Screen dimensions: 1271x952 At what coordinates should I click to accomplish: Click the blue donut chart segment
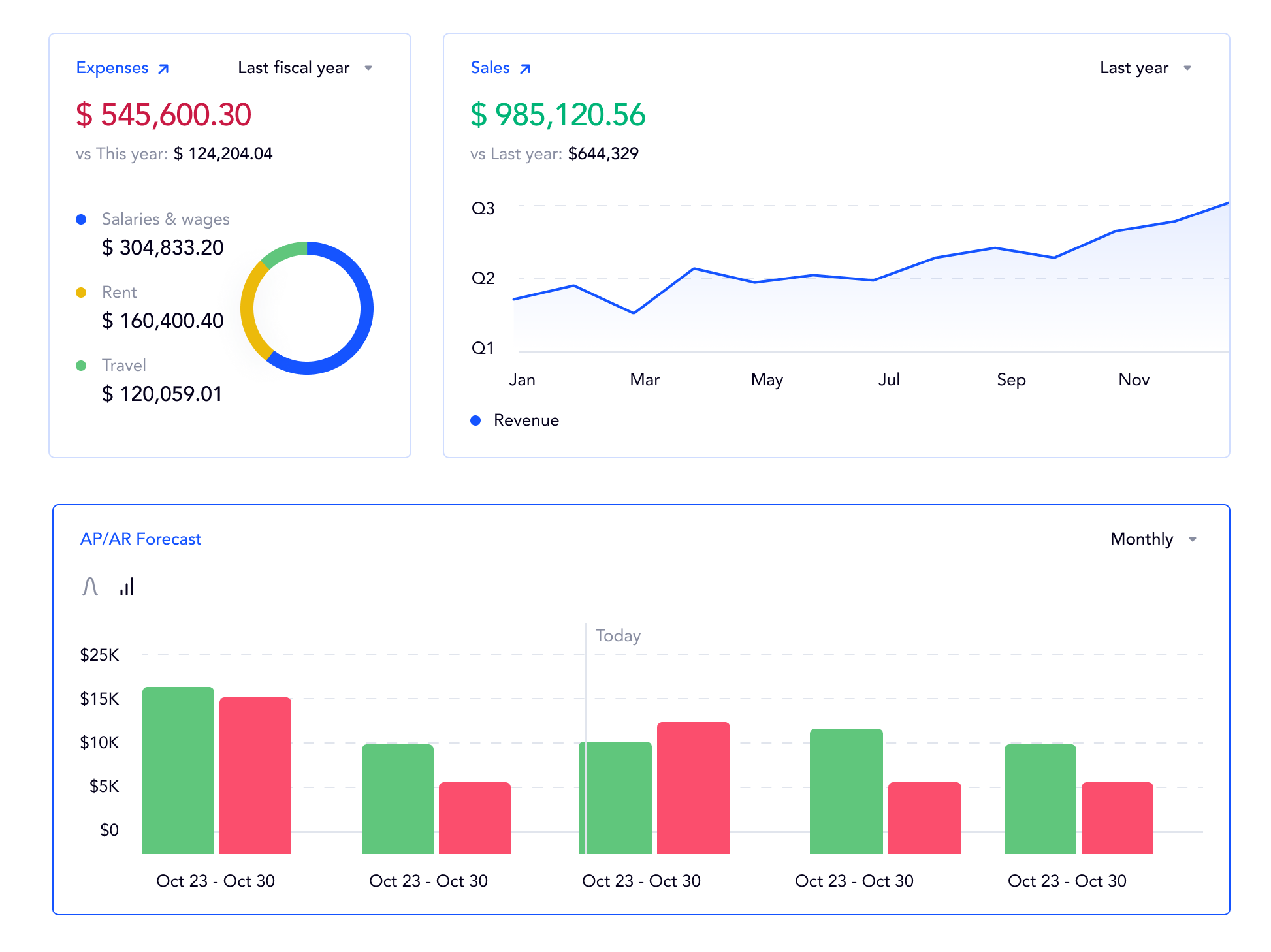pos(366,307)
